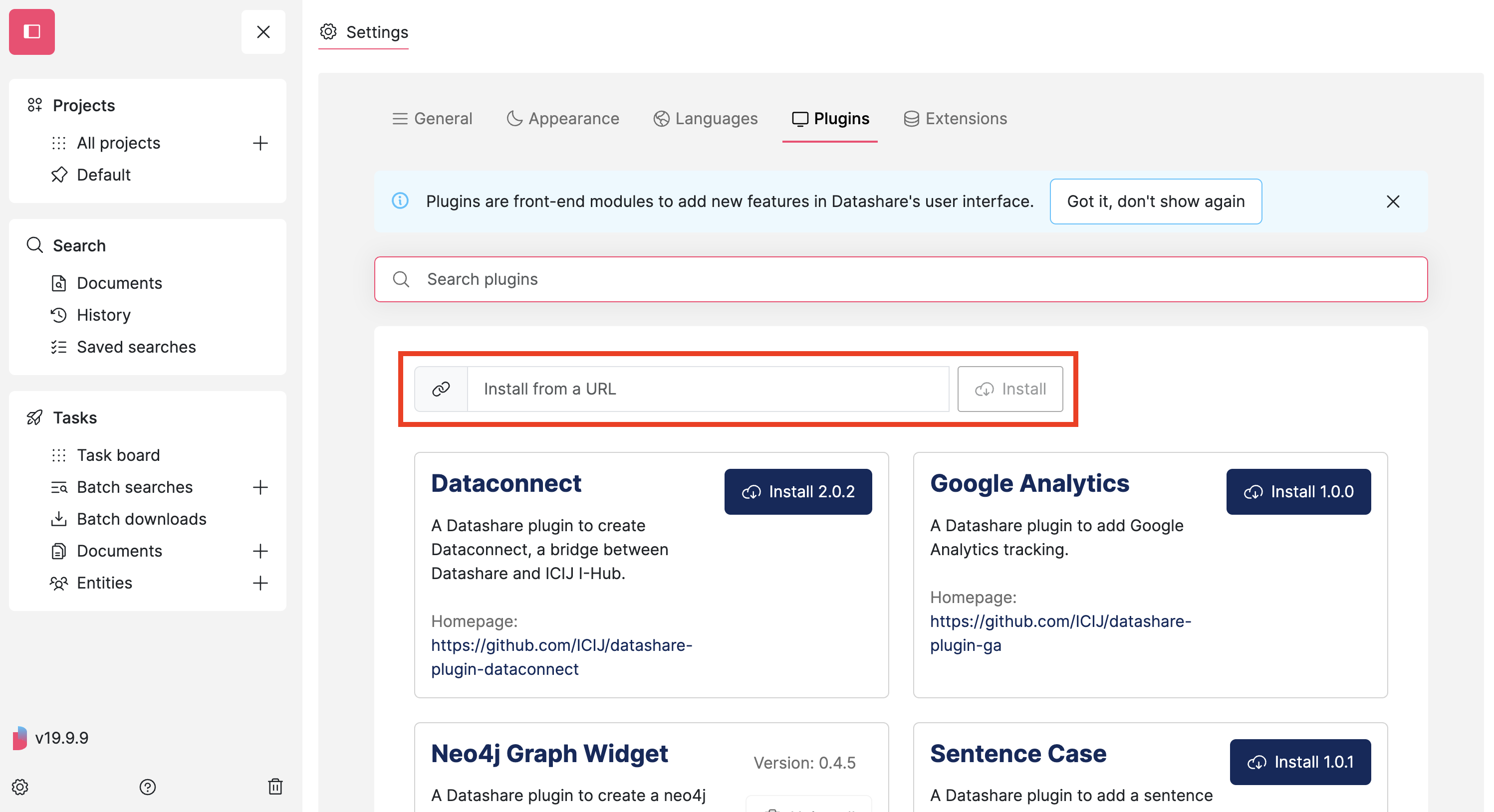Open the help question mark icon
Viewport: 1494px width, 812px height.
coord(148,787)
